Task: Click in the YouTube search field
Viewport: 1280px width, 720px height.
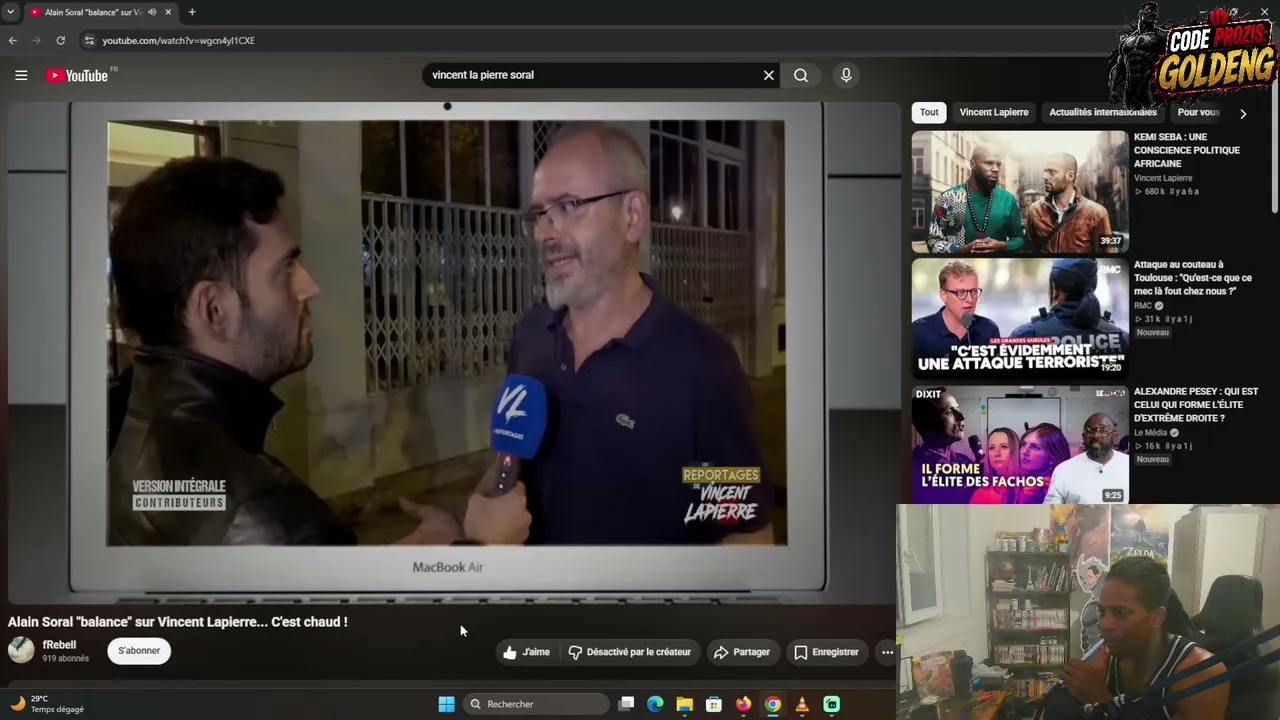Action: point(592,75)
